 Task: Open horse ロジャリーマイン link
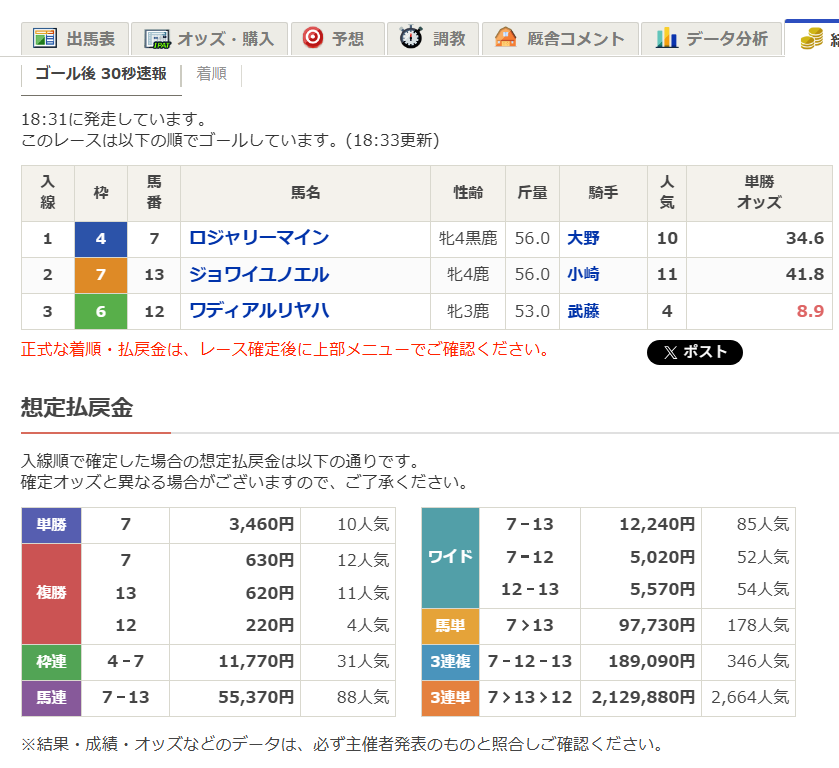(259, 238)
